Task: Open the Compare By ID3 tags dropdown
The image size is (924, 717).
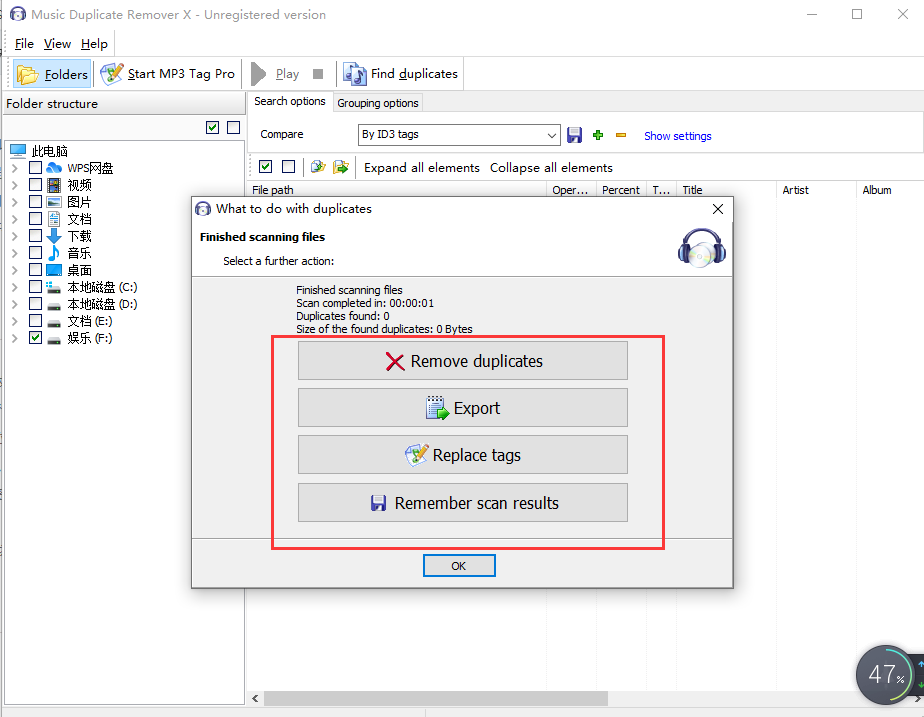Action: [x=552, y=135]
